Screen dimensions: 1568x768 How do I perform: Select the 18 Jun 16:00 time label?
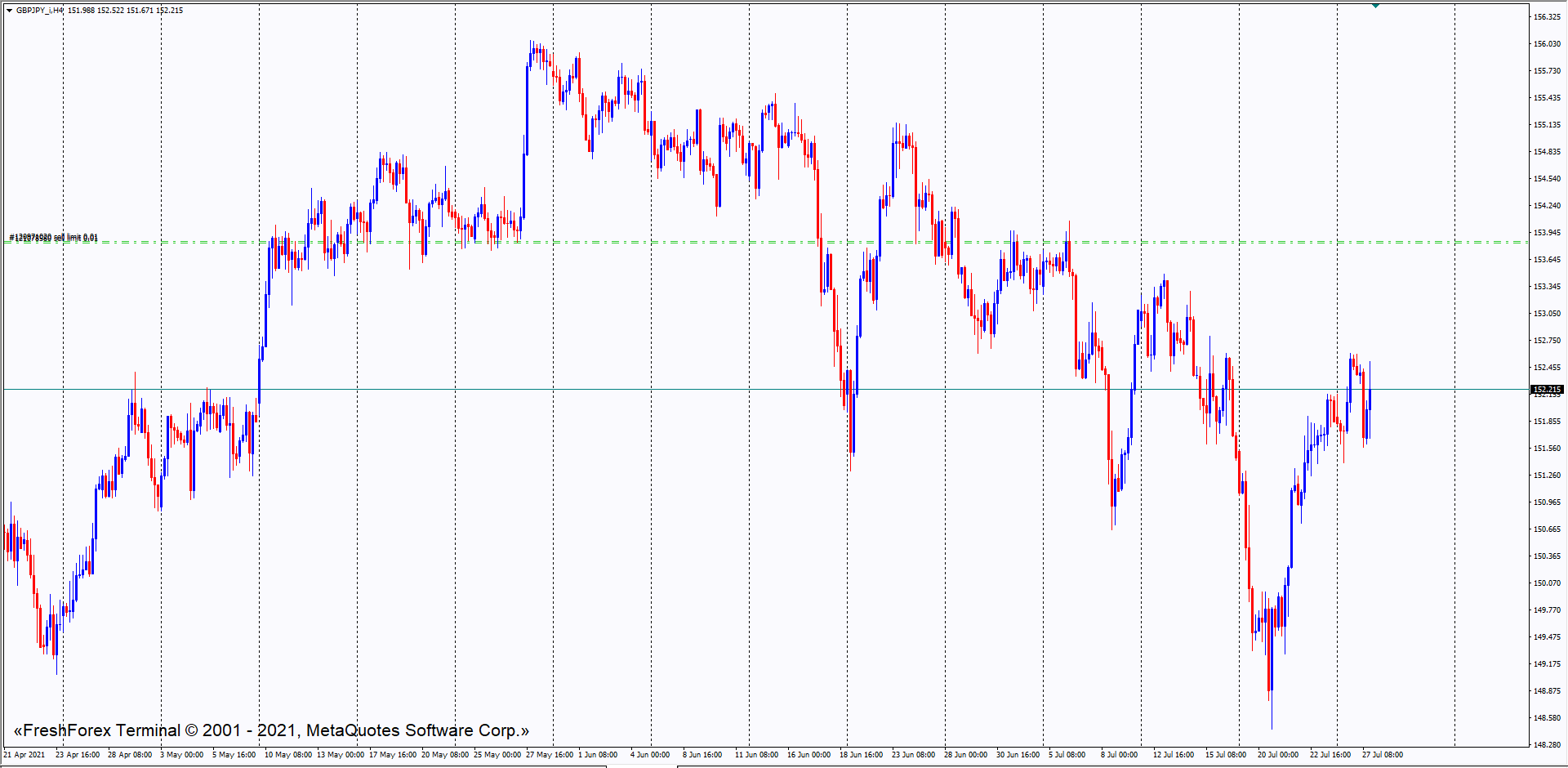click(861, 755)
